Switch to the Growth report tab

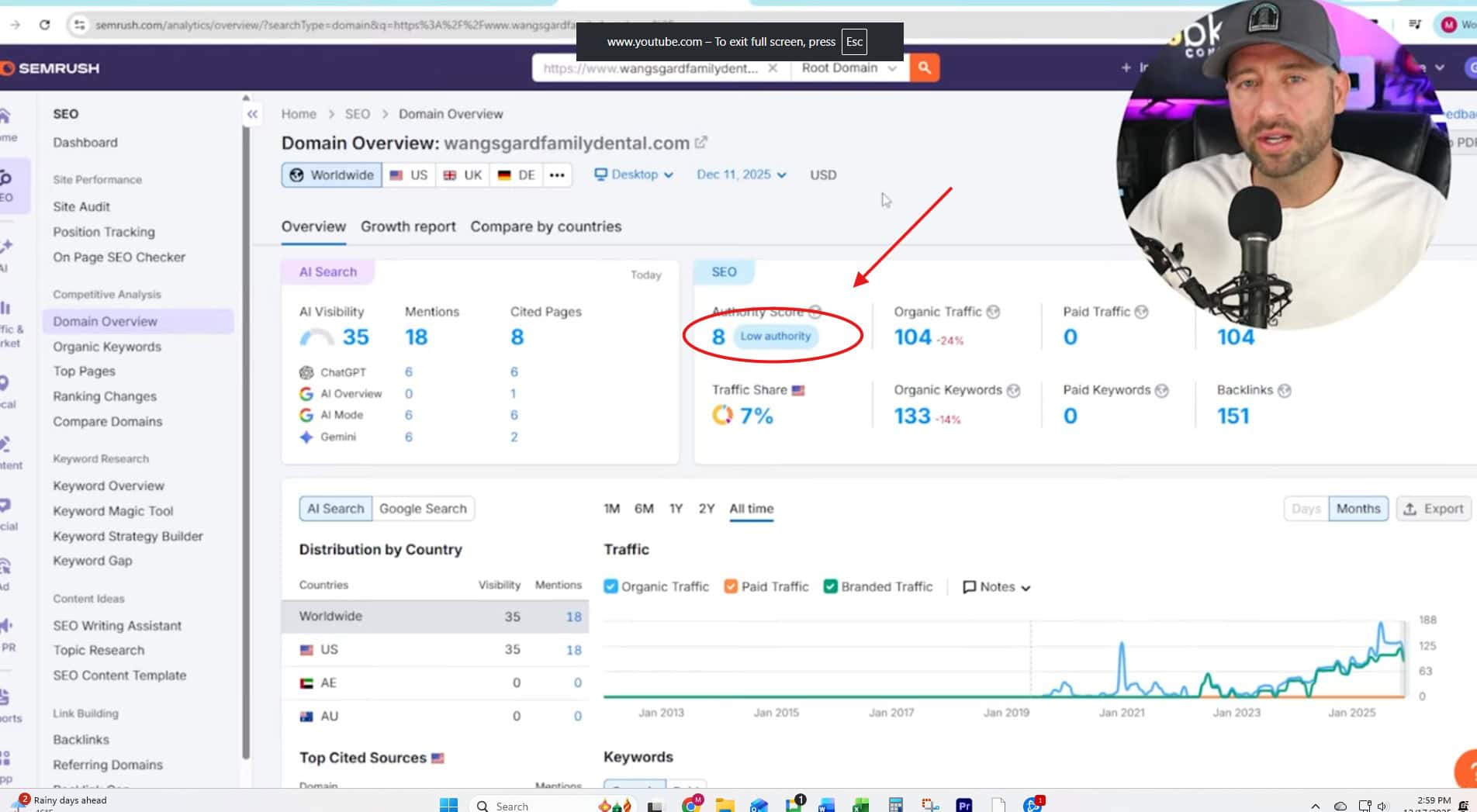[x=408, y=226]
